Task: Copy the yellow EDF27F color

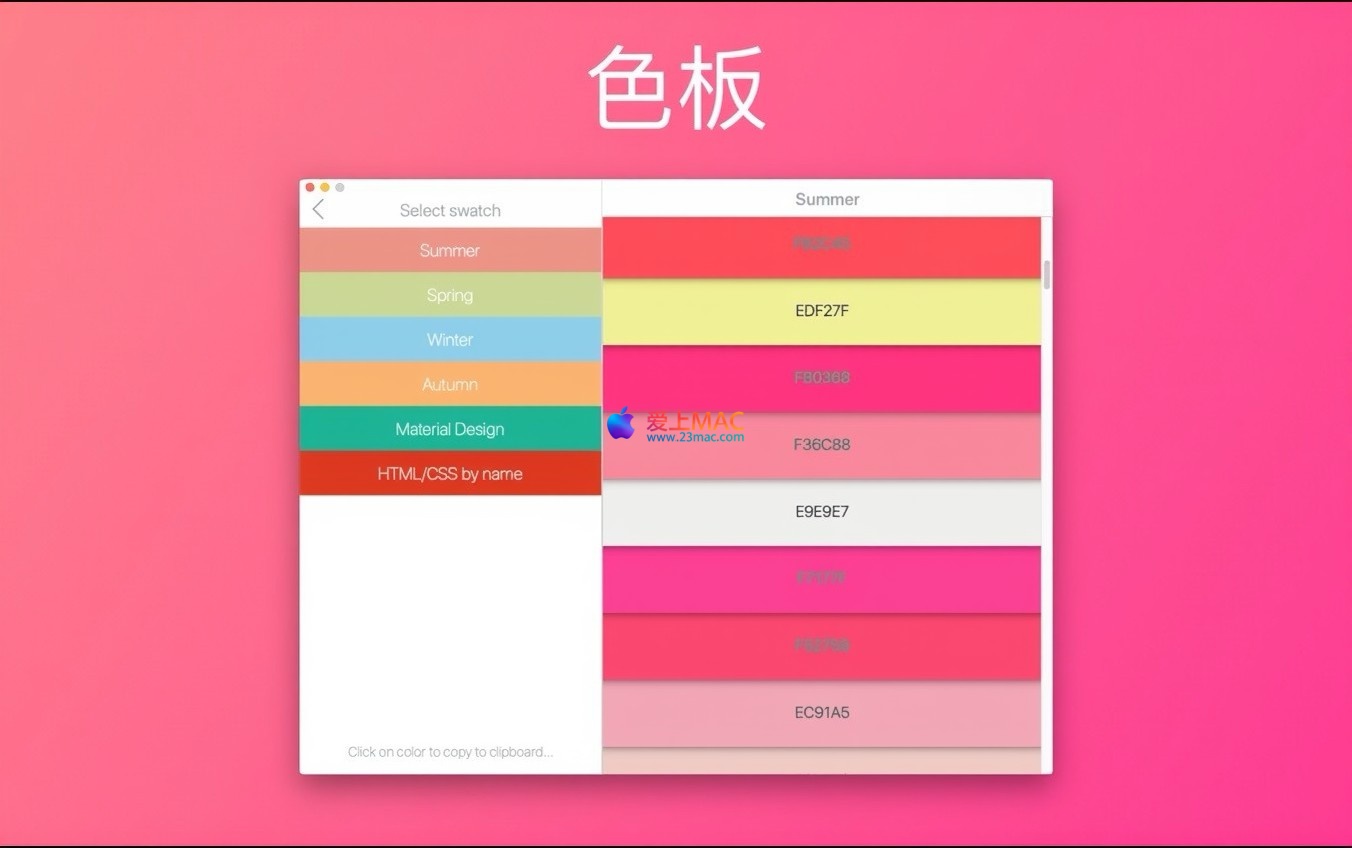Action: click(x=821, y=311)
